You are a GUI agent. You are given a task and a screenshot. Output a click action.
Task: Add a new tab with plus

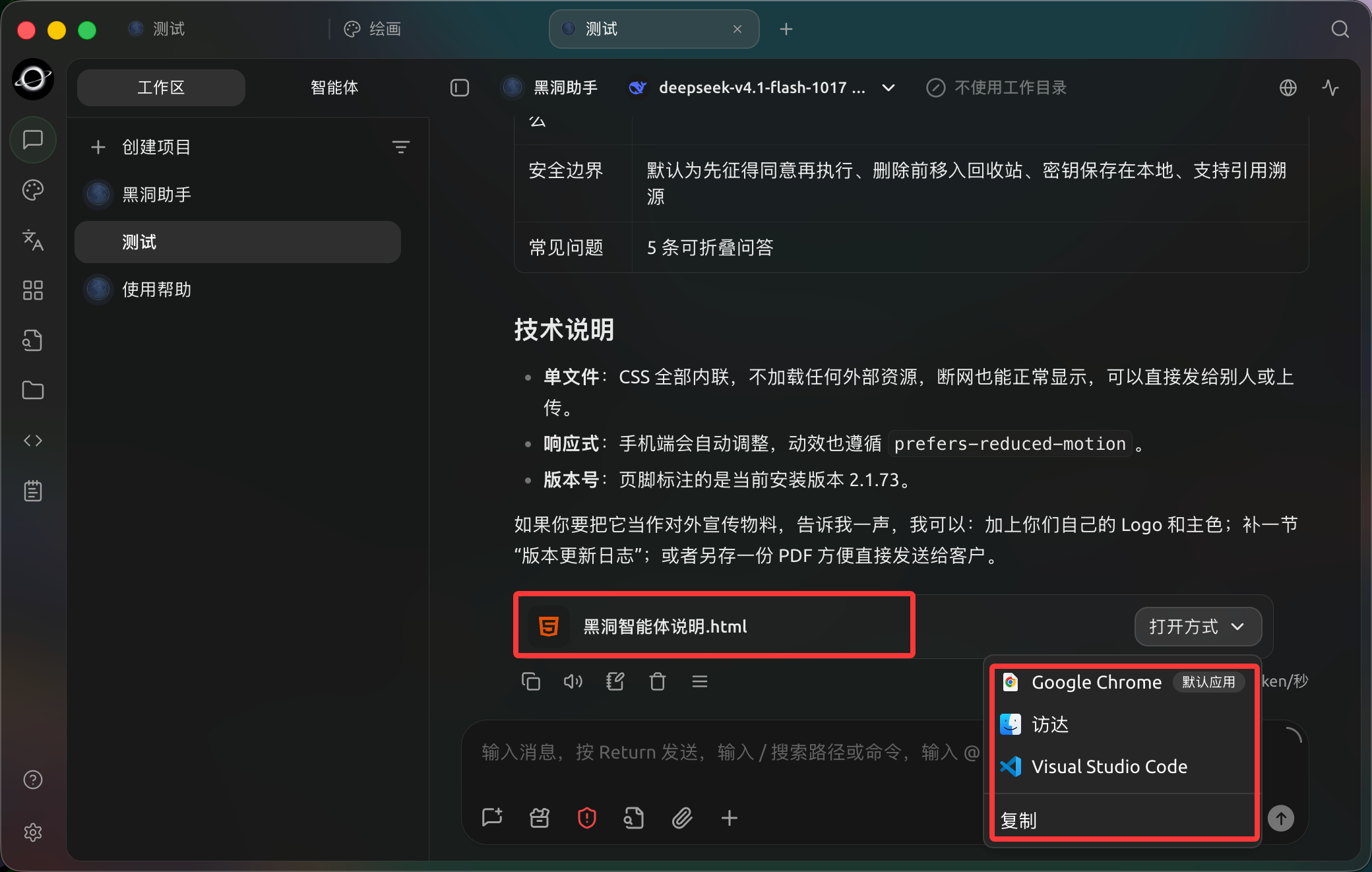tap(786, 29)
